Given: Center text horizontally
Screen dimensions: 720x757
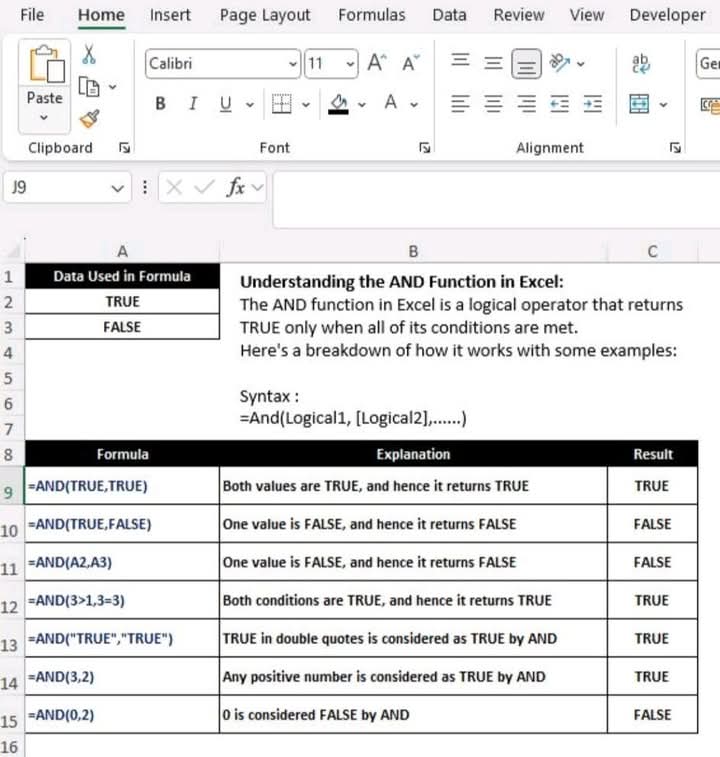Looking at the screenshot, I should coord(493,104).
